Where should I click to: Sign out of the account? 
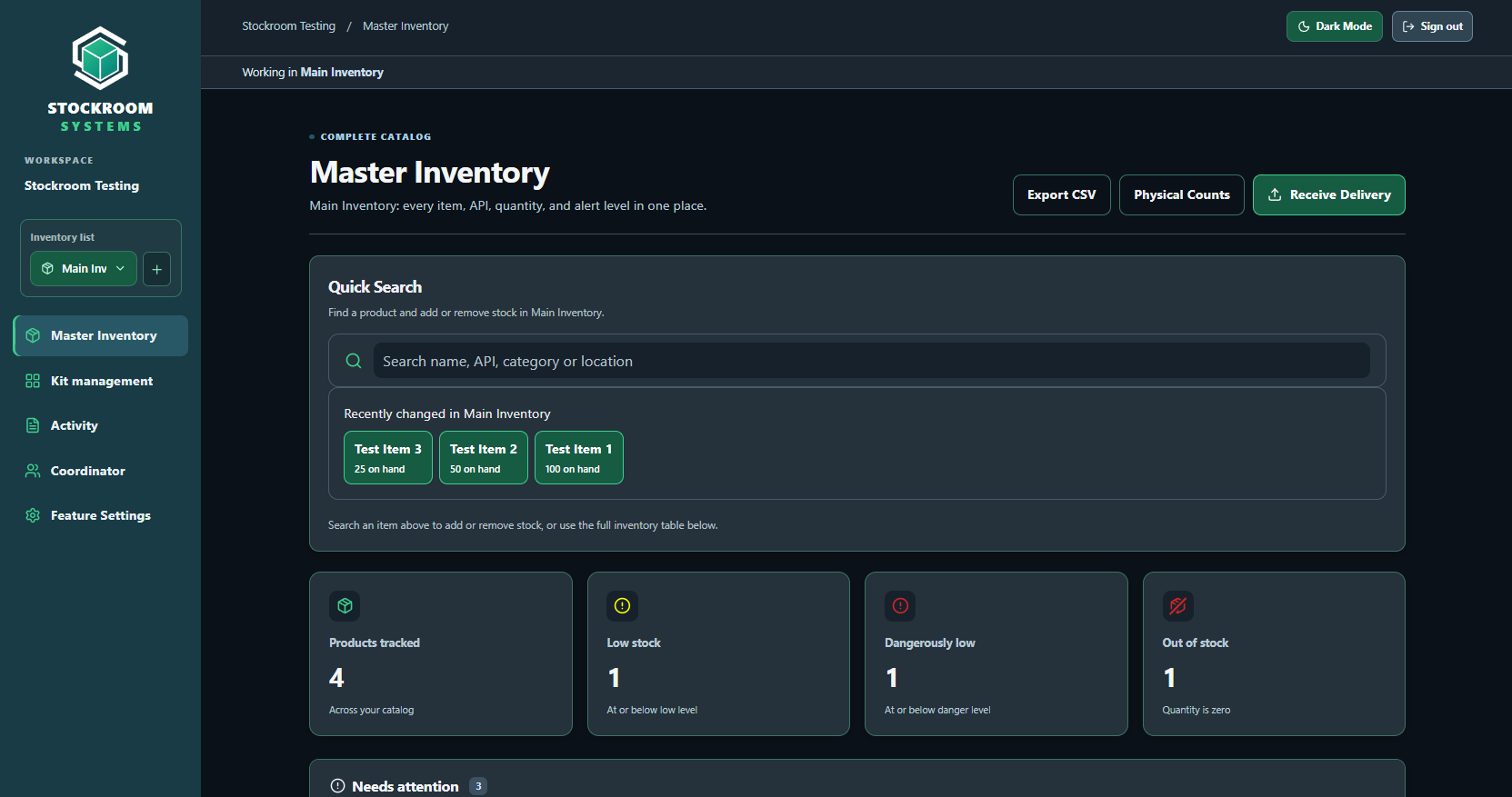point(1432,26)
